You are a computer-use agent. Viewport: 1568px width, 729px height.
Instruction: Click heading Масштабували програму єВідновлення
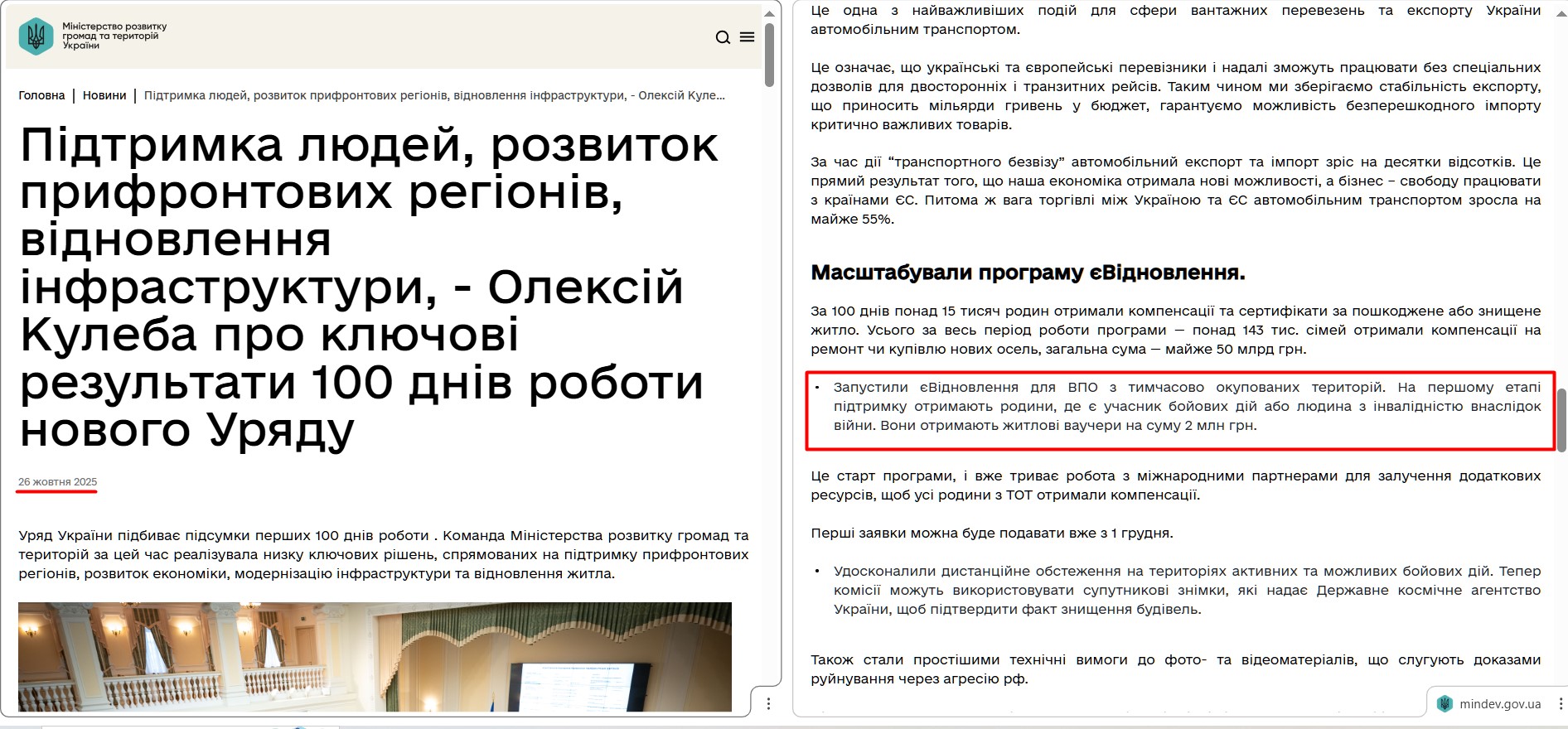1028,273
